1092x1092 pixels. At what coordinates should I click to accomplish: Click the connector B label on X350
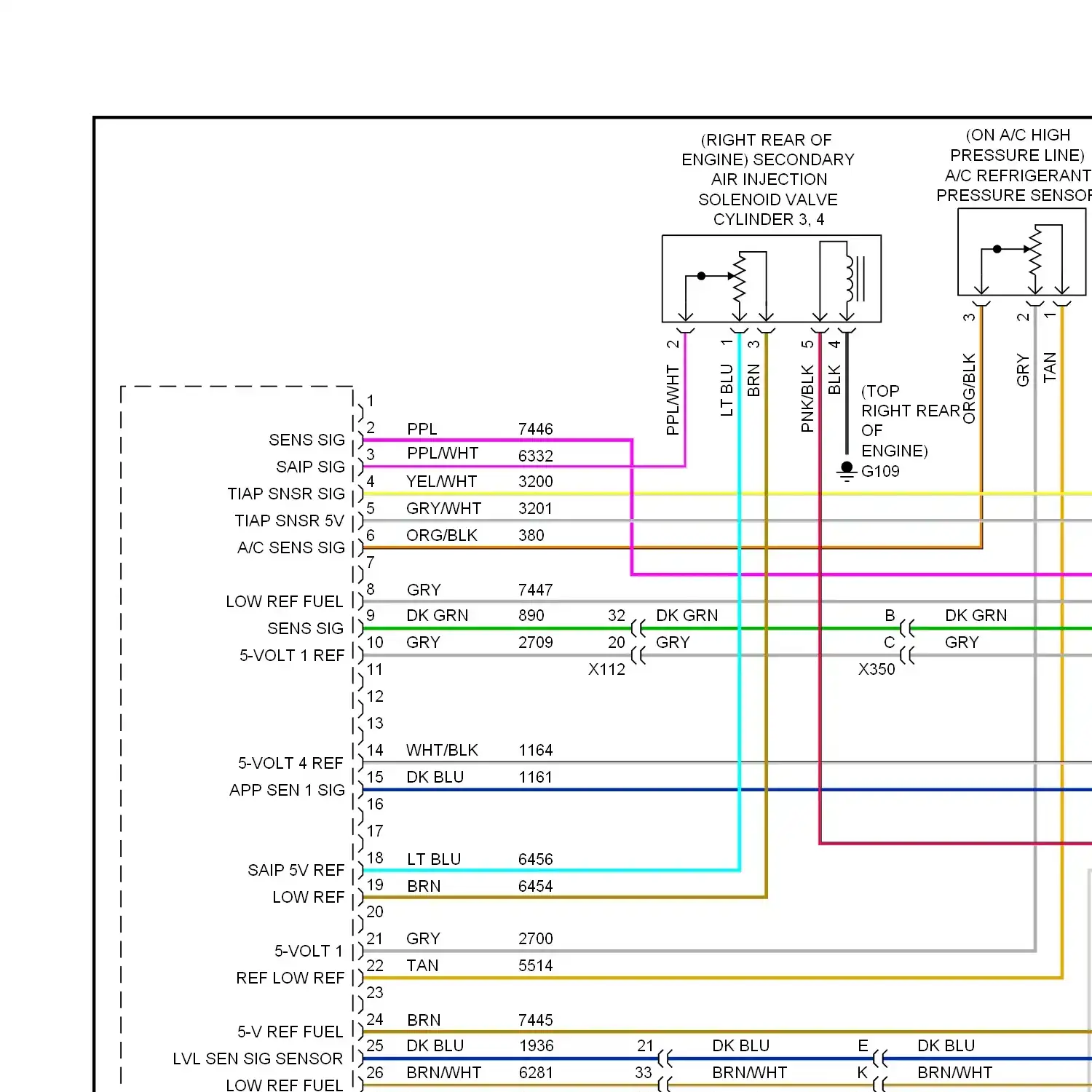point(890,615)
